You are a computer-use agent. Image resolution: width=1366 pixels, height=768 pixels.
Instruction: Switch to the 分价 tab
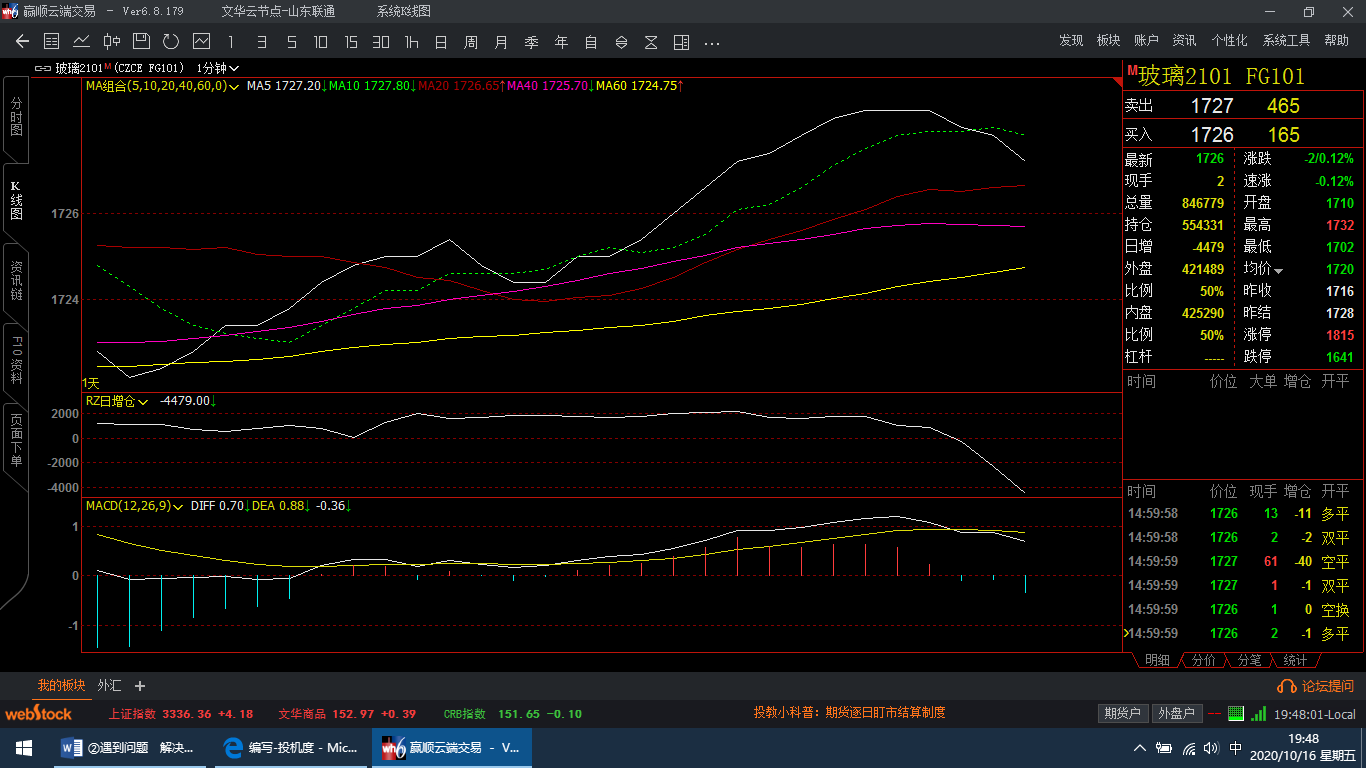click(x=1204, y=661)
